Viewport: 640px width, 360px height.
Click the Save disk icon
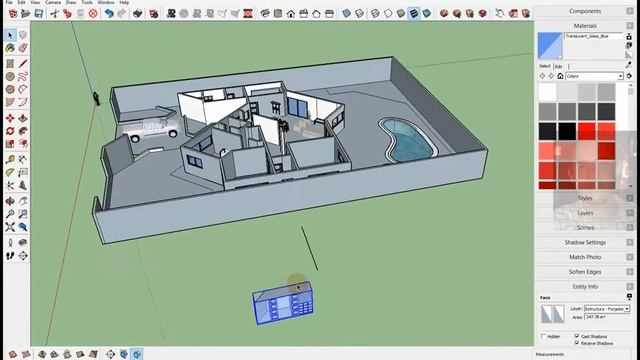(x=38, y=13)
